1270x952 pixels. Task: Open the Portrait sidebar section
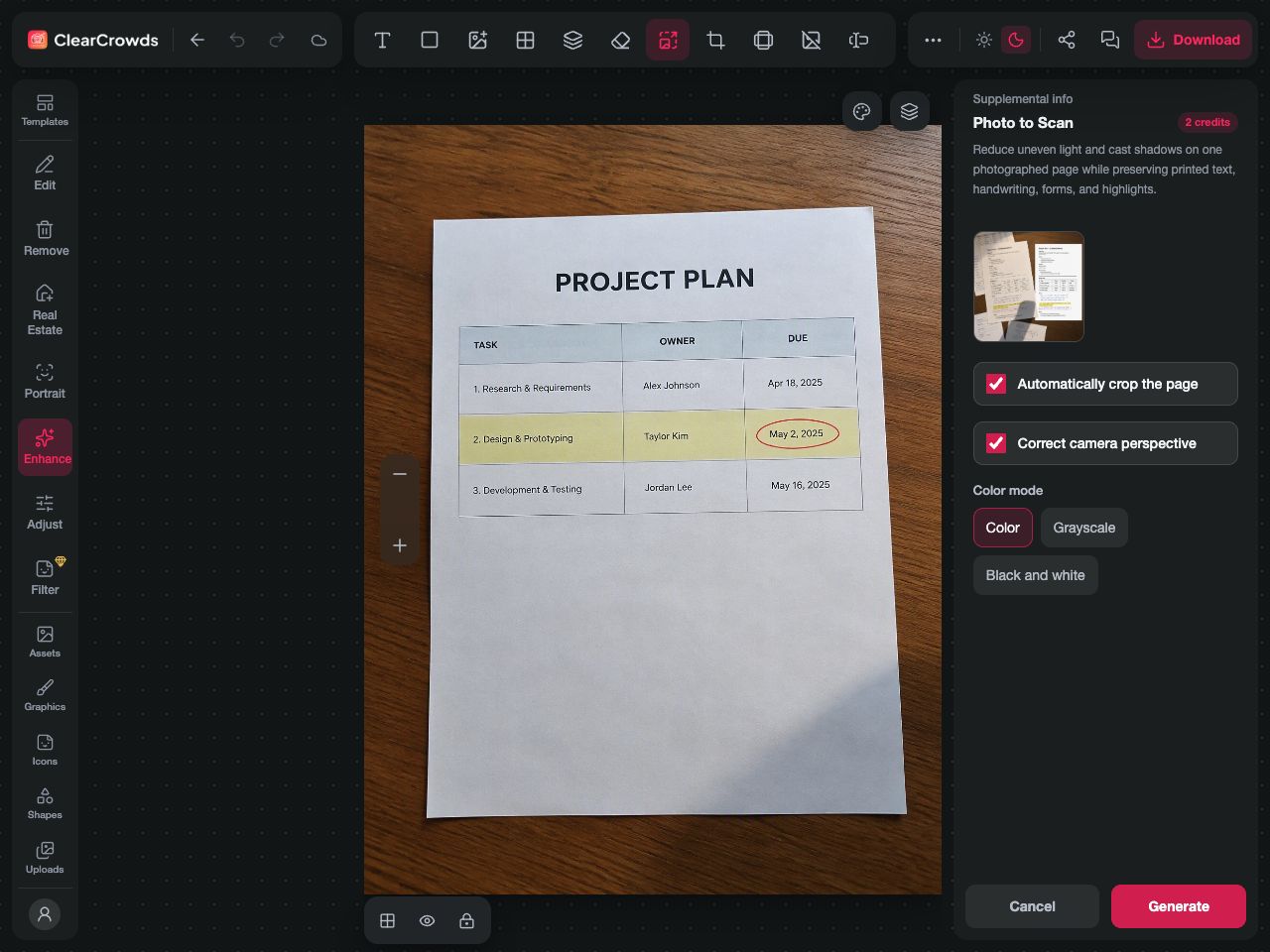(x=45, y=381)
